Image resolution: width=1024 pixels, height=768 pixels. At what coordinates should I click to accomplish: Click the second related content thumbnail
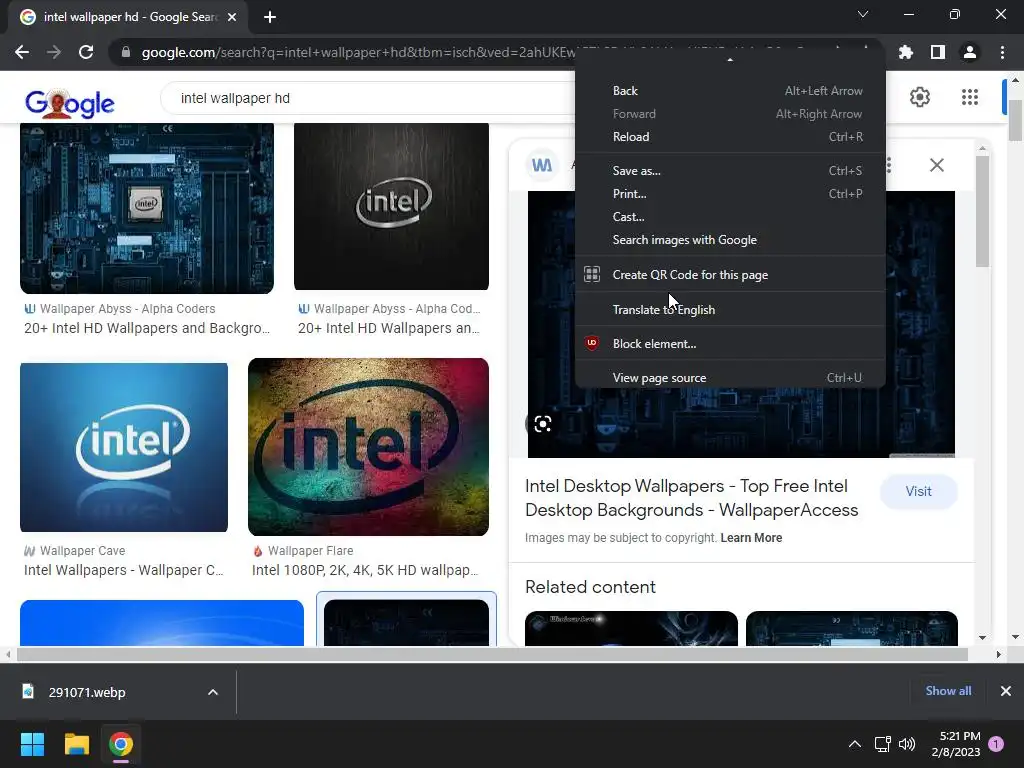click(852, 628)
